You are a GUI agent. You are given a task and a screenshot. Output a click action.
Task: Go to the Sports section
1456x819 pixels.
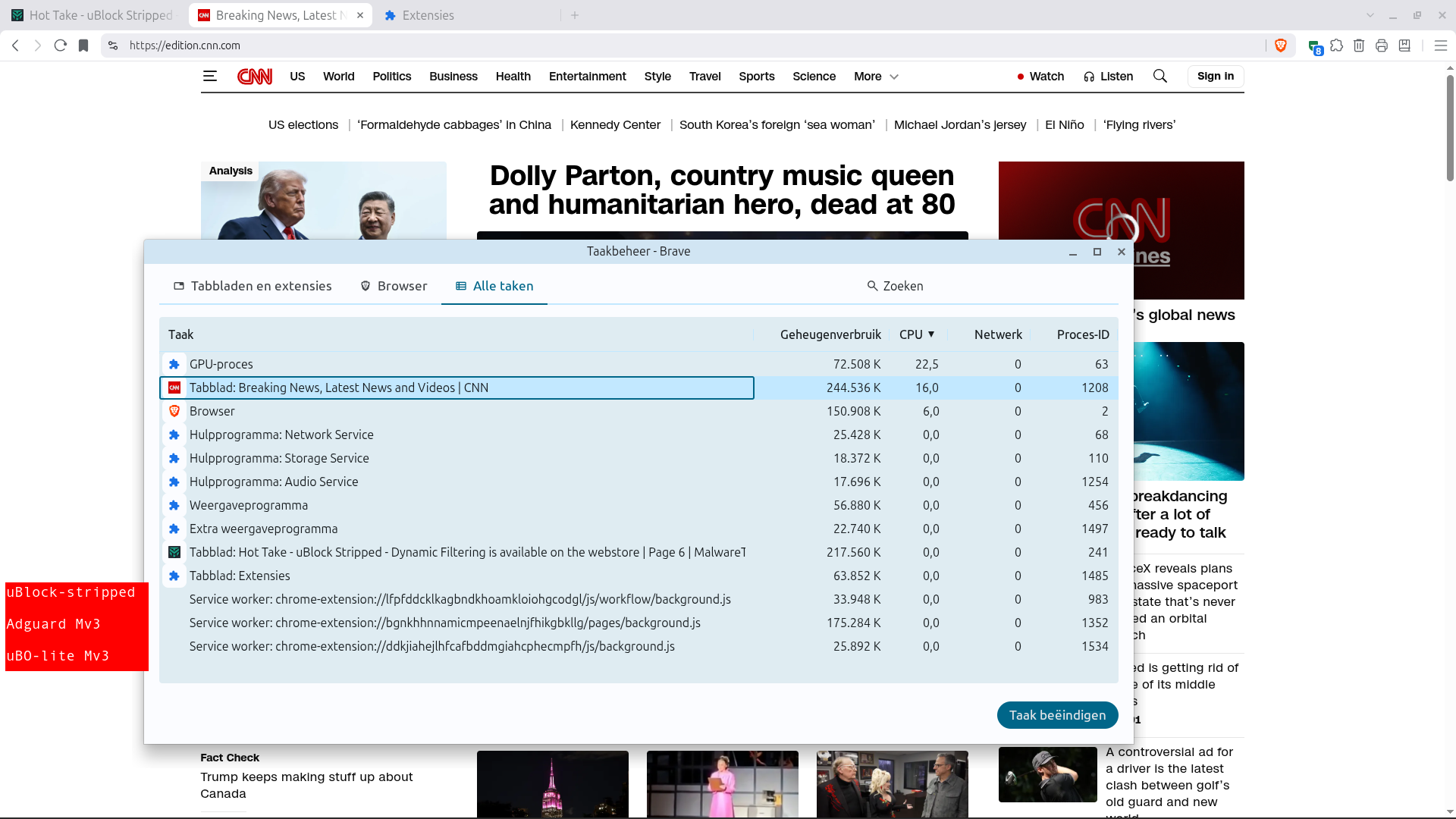(757, 77)
